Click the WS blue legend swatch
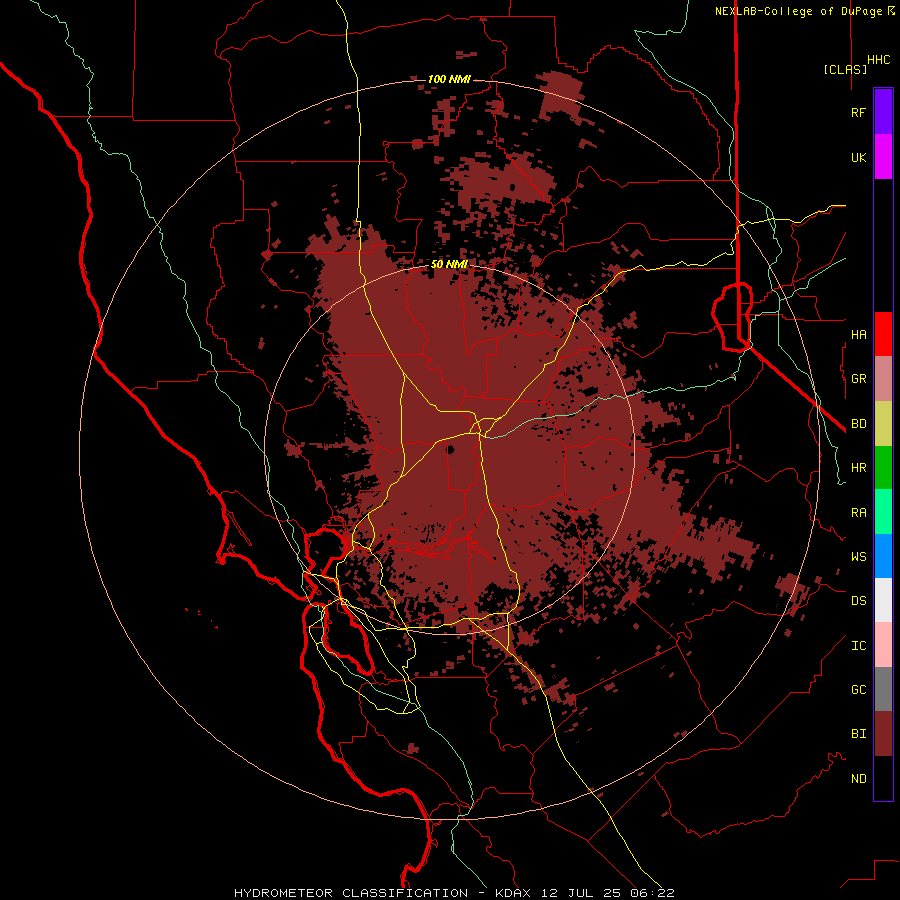 point(883,556)
